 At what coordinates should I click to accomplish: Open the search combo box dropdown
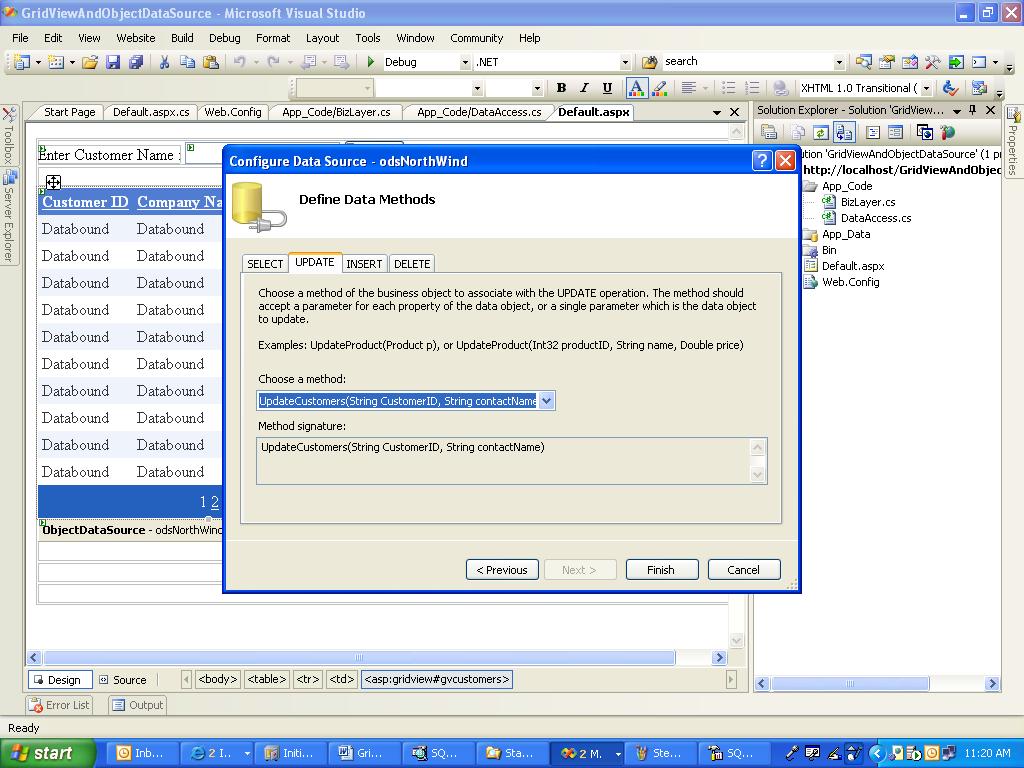[x=839, y=63]
